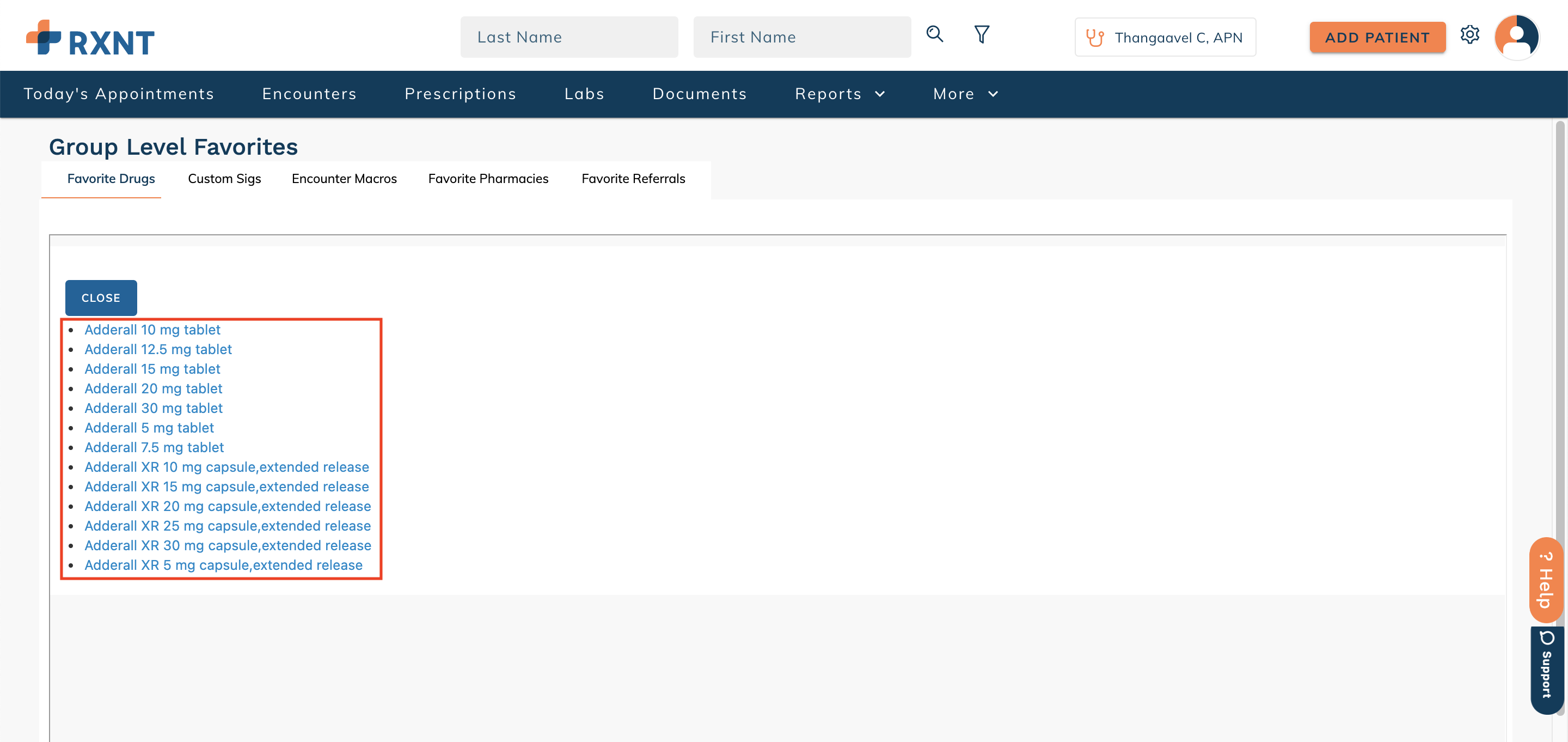Open the filter funnel icon

click(982, 35)
